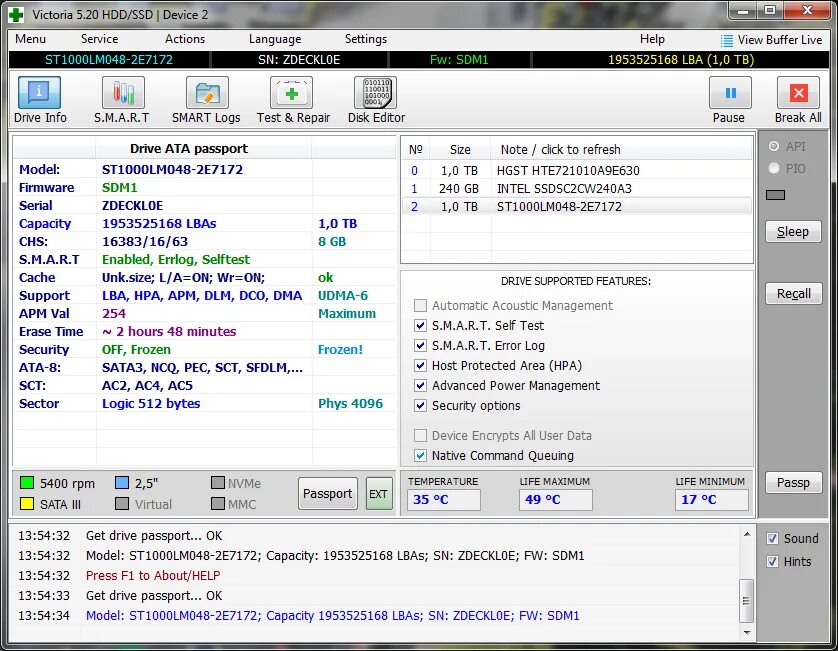The height and width of the screenshot is (651, 838).
Task: Open the Settings menu
Action: pyautogui.click(x=366, y=39)
